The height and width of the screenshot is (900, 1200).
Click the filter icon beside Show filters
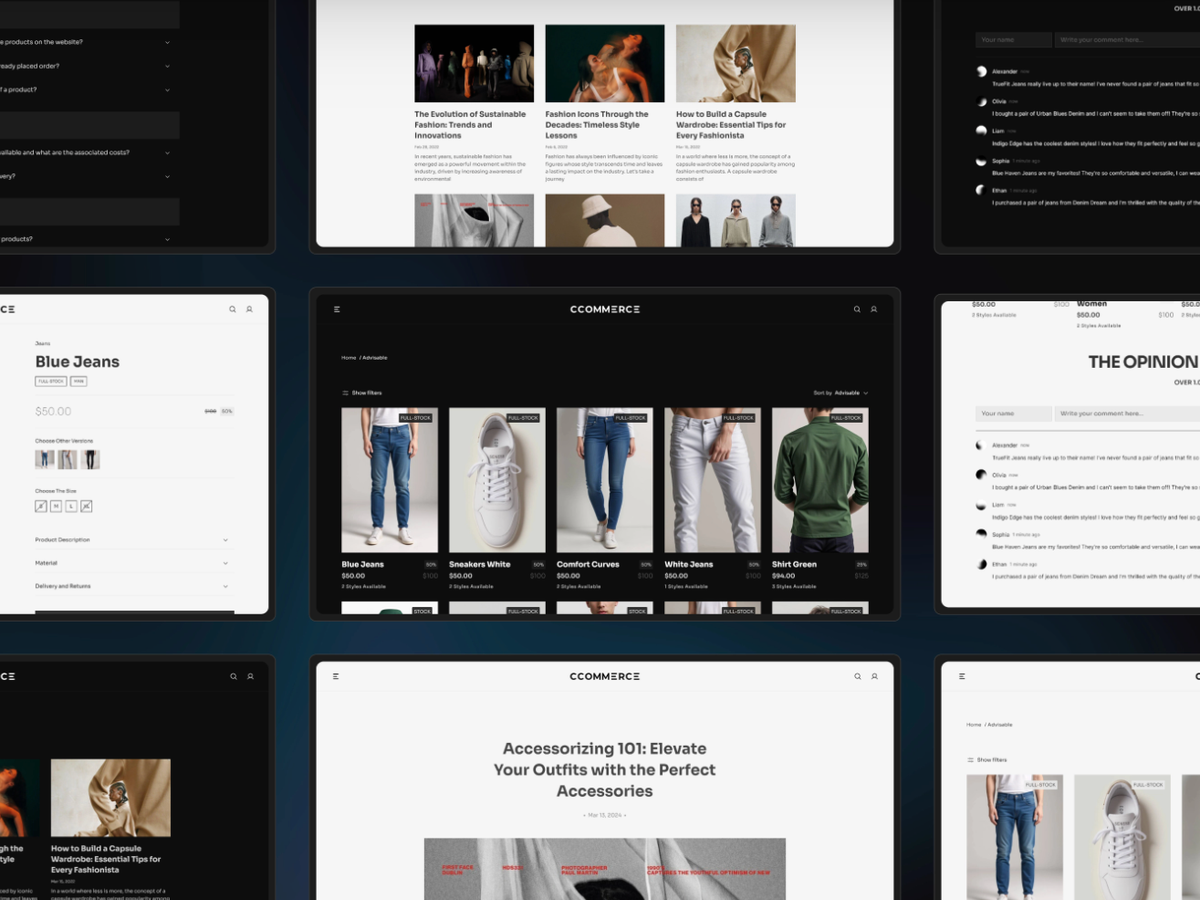345,392
